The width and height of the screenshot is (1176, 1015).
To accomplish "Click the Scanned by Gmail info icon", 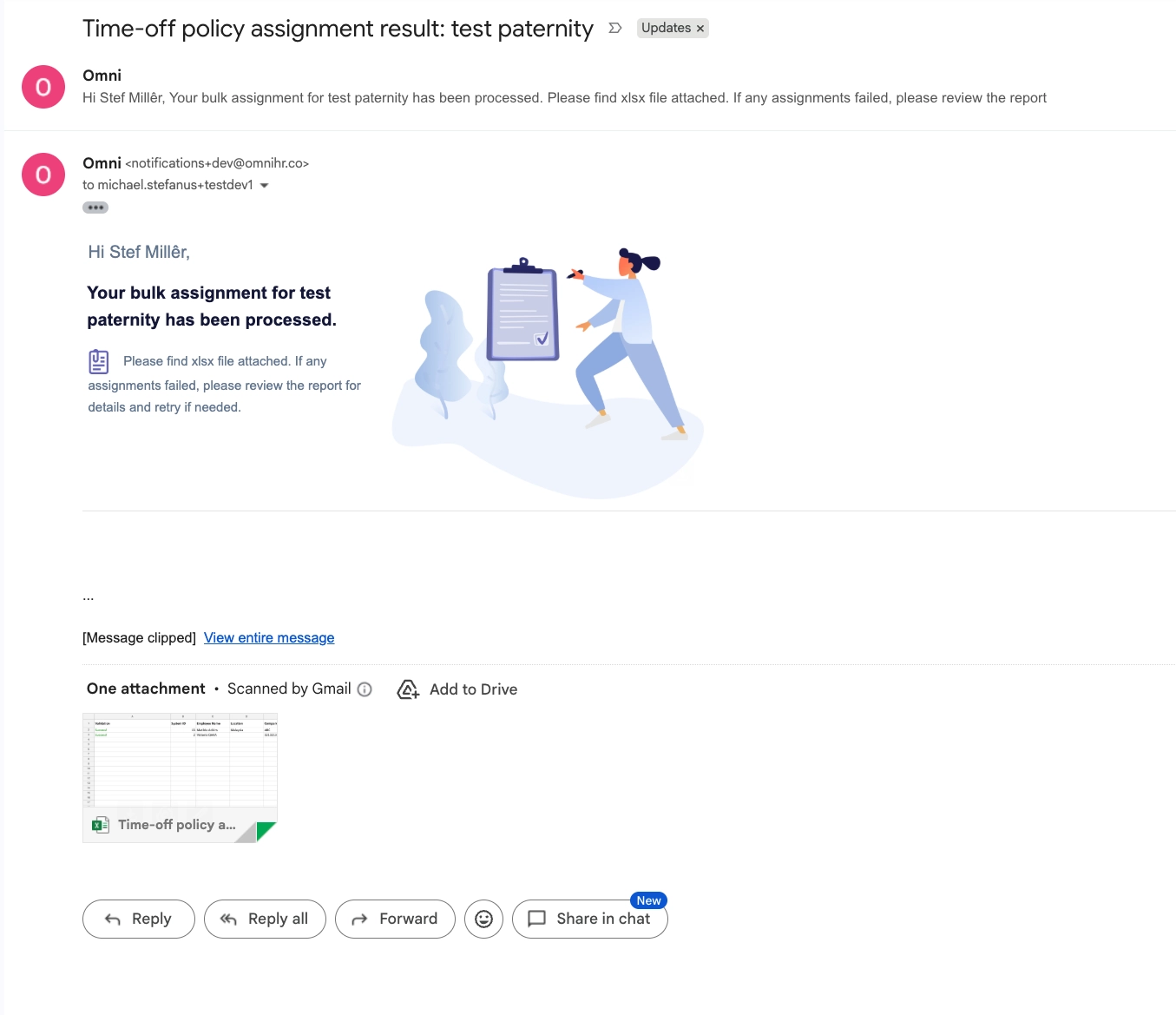I will coord(365,689).
